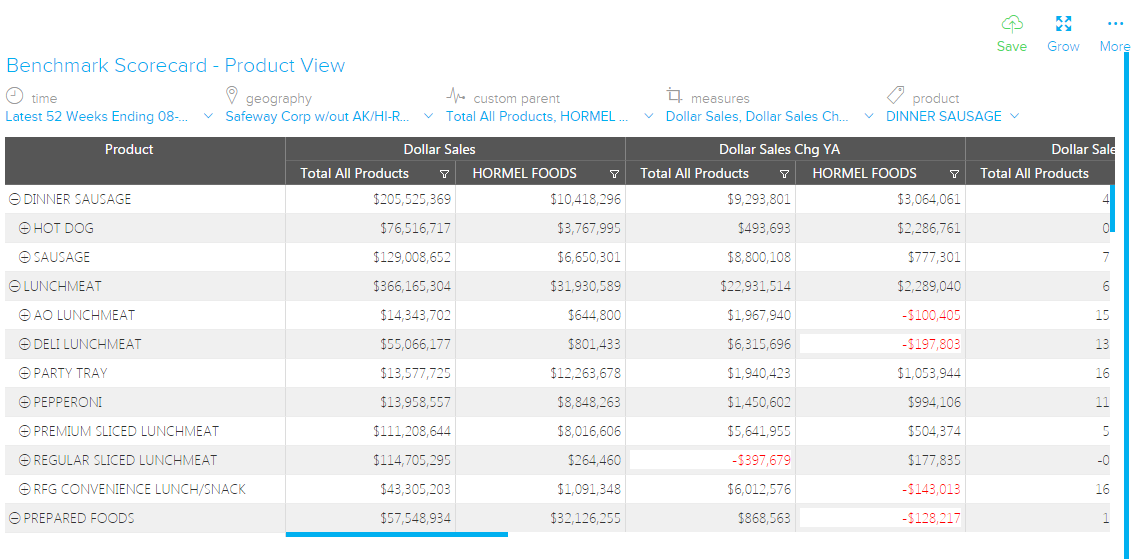Viewport: 1133px width, 559px height.
Task: Collapse the LUNCHMEAT row
Action: coord(15,286)
